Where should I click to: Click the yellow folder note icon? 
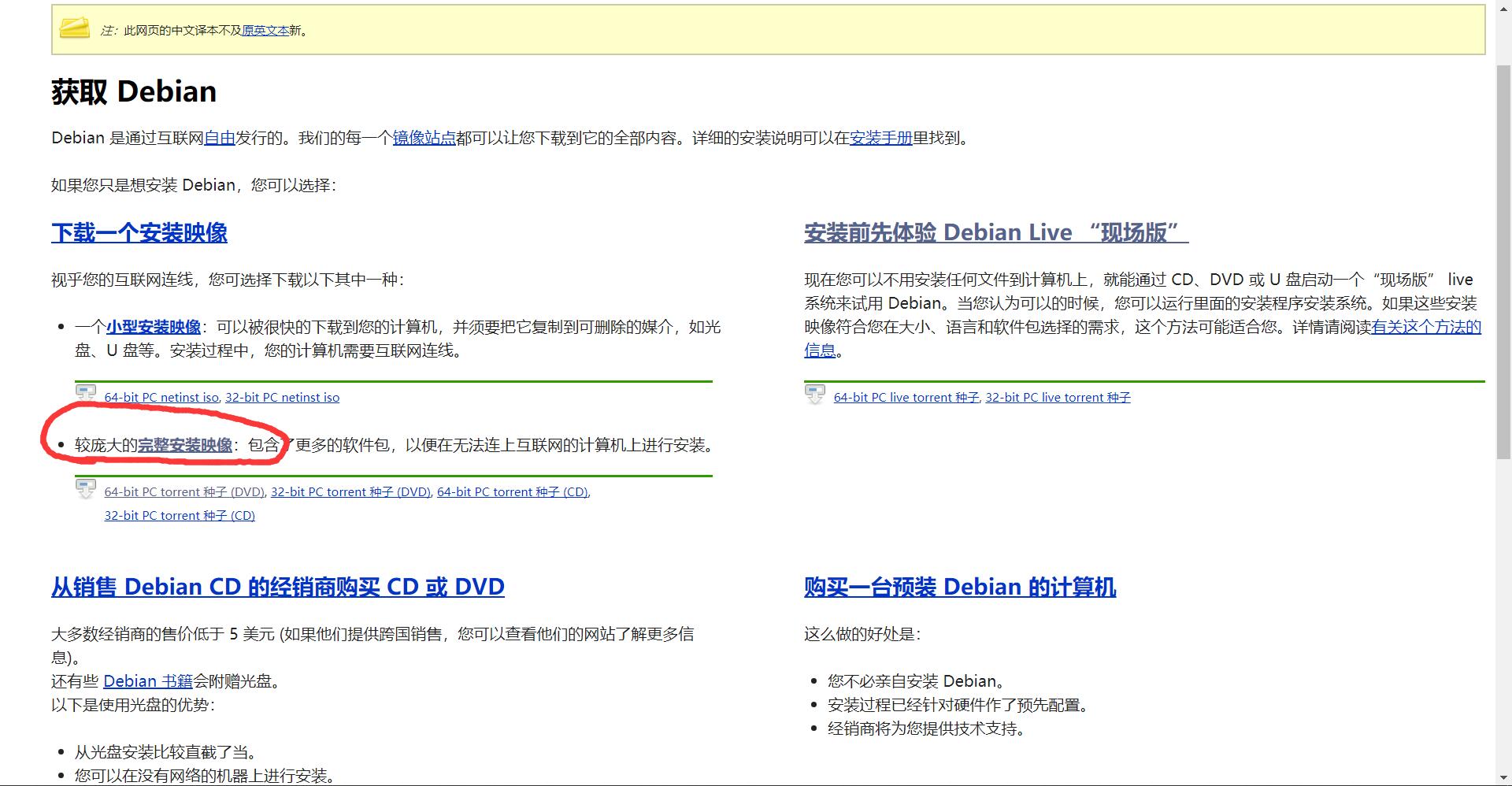(x=75, y=29)
